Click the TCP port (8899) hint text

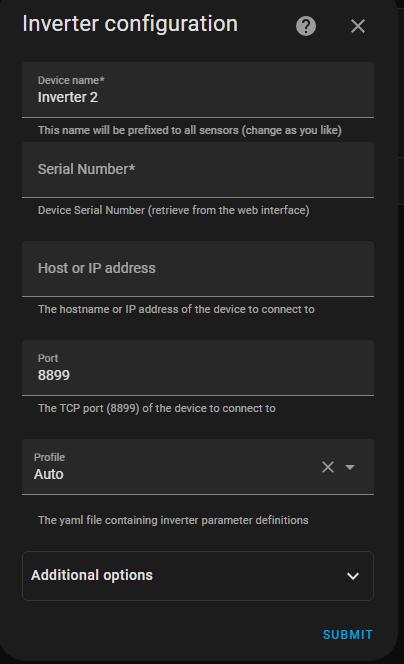click(x=157, y=408)
